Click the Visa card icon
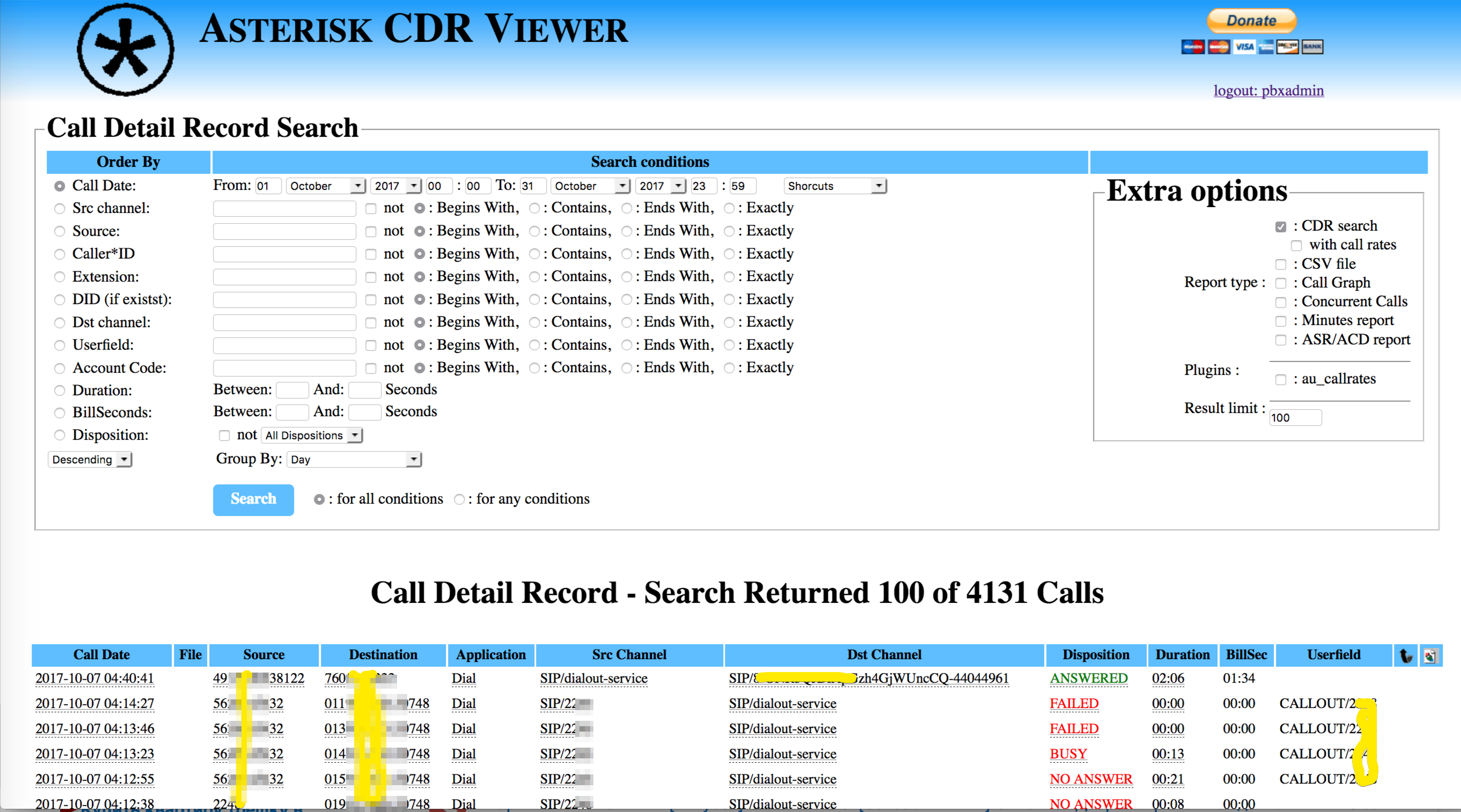 click(x=1244, y=47)
